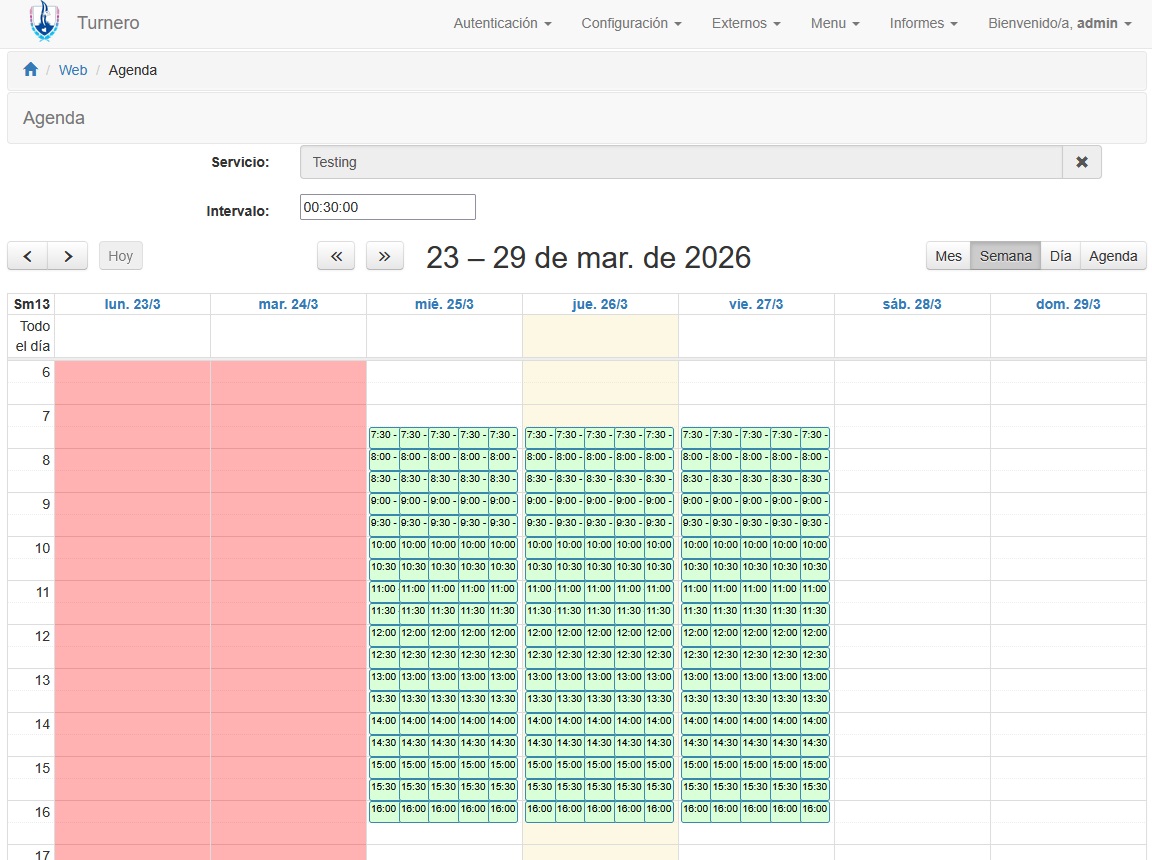Click the Intervalo time input field

(x=387, y=207)
